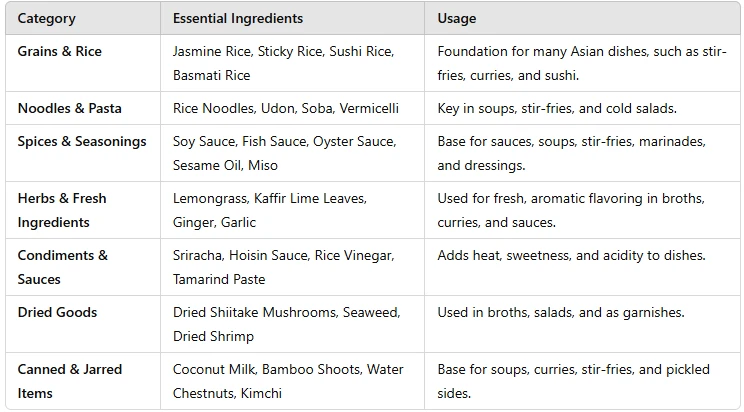Select the Spices & Seasonings category cell
Screen dimensions: 744x412
[83, 153]
